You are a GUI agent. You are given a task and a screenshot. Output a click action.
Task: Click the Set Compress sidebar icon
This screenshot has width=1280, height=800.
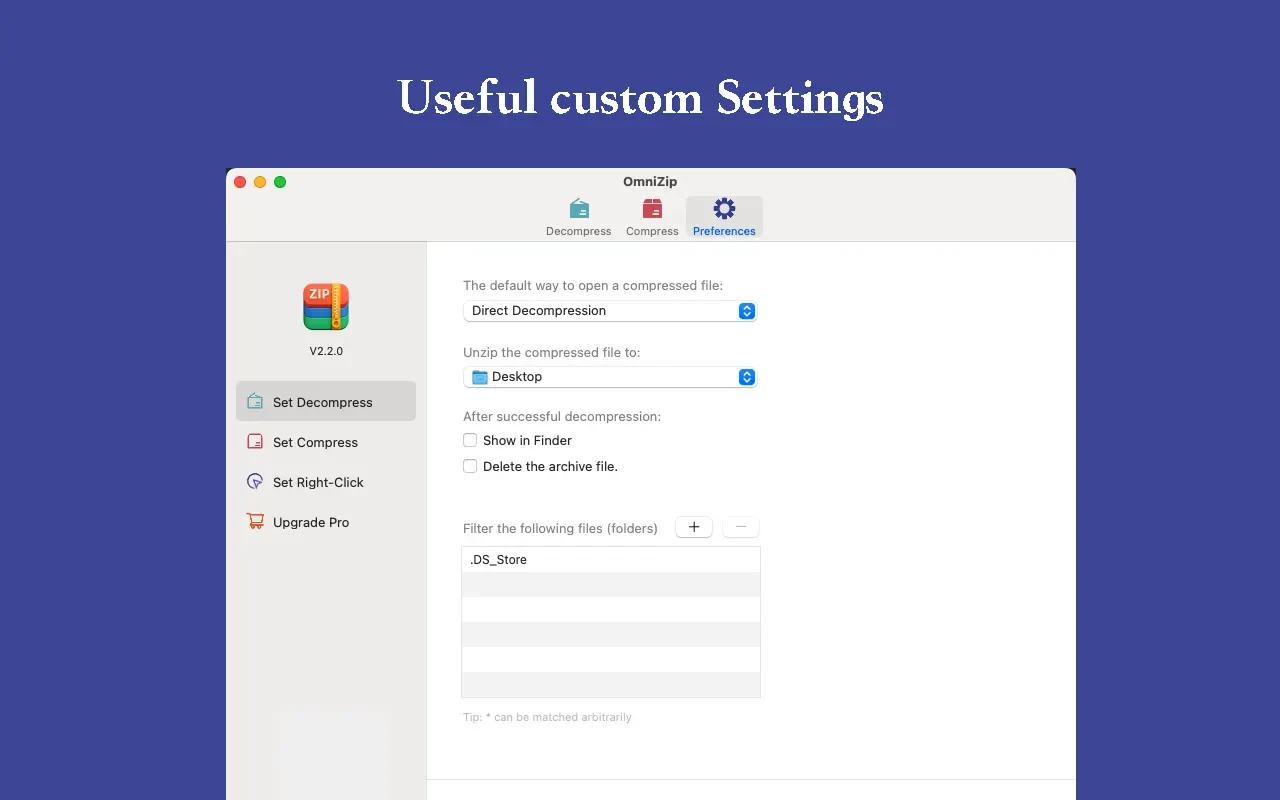(x=256, y=441)
